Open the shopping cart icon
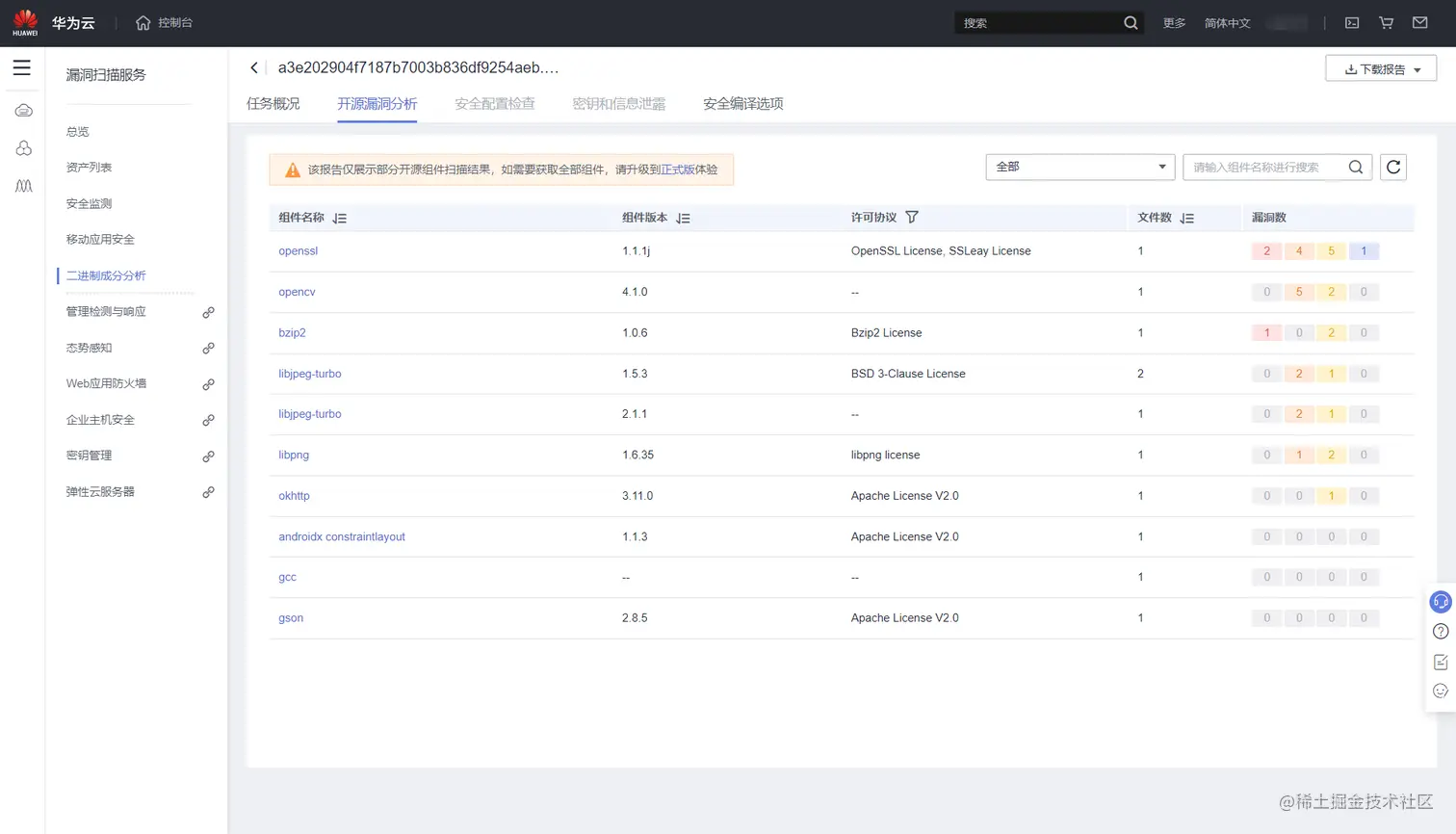The image size is (1456, 834). [1386, 22]
